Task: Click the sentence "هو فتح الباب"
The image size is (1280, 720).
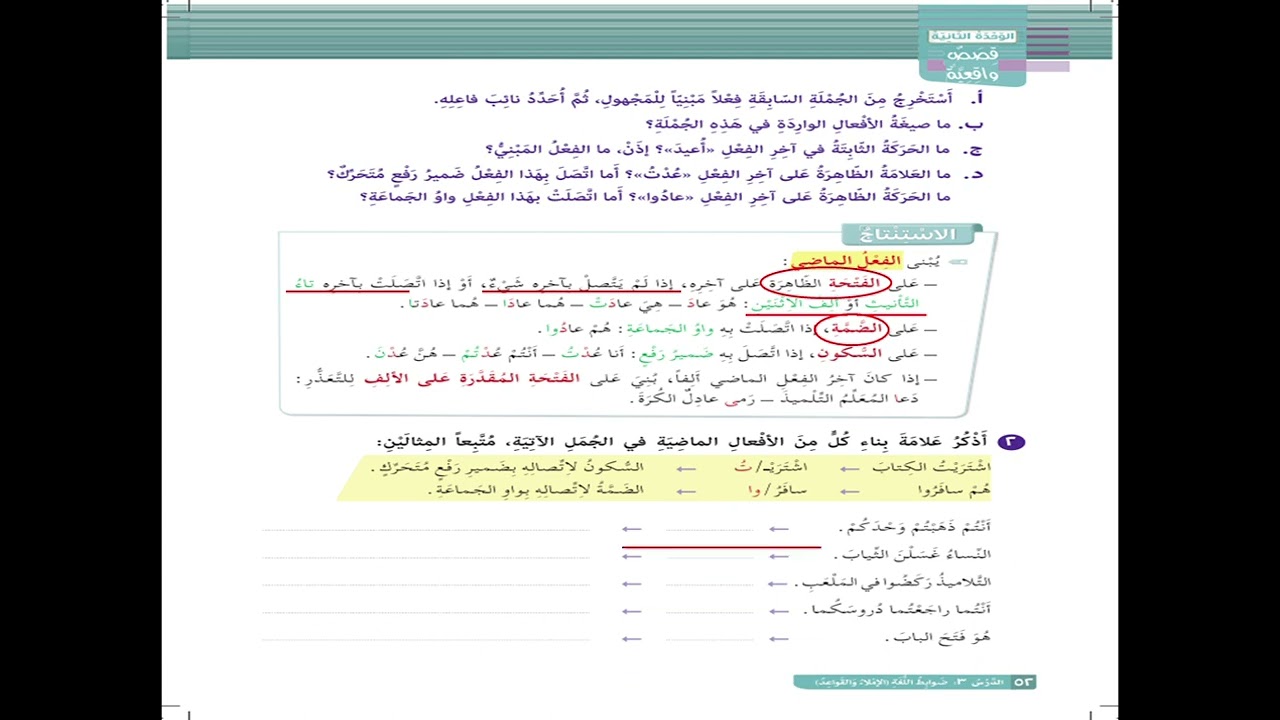Action: coord(938,636)
